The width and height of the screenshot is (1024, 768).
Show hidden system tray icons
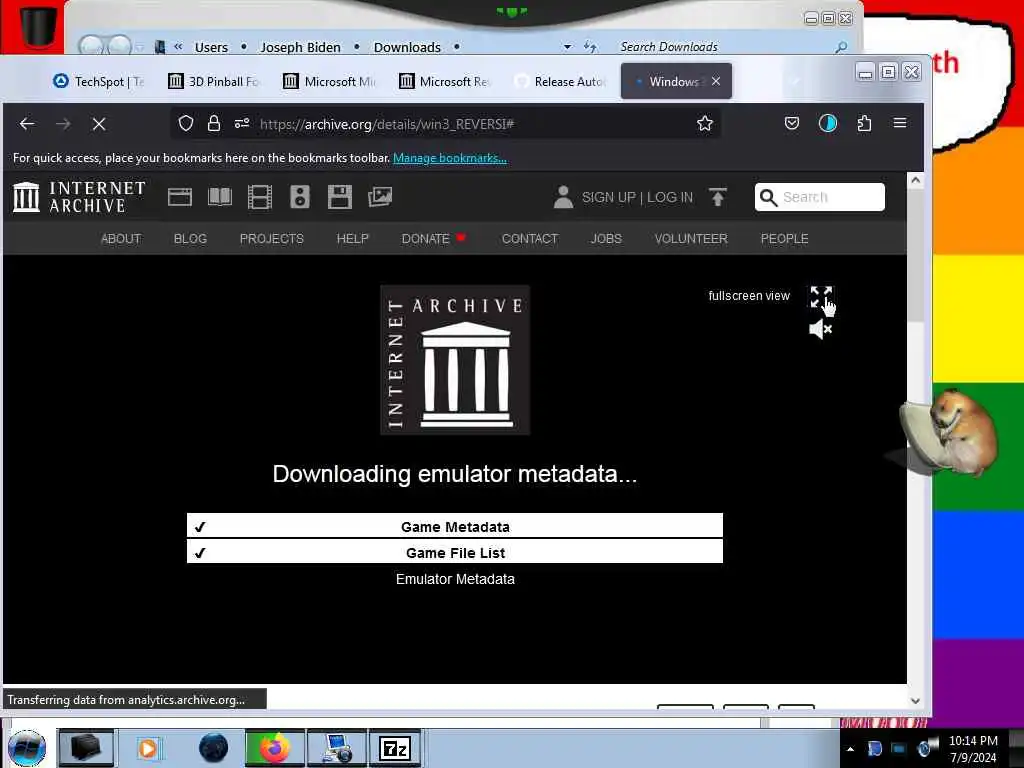[850, 749]
